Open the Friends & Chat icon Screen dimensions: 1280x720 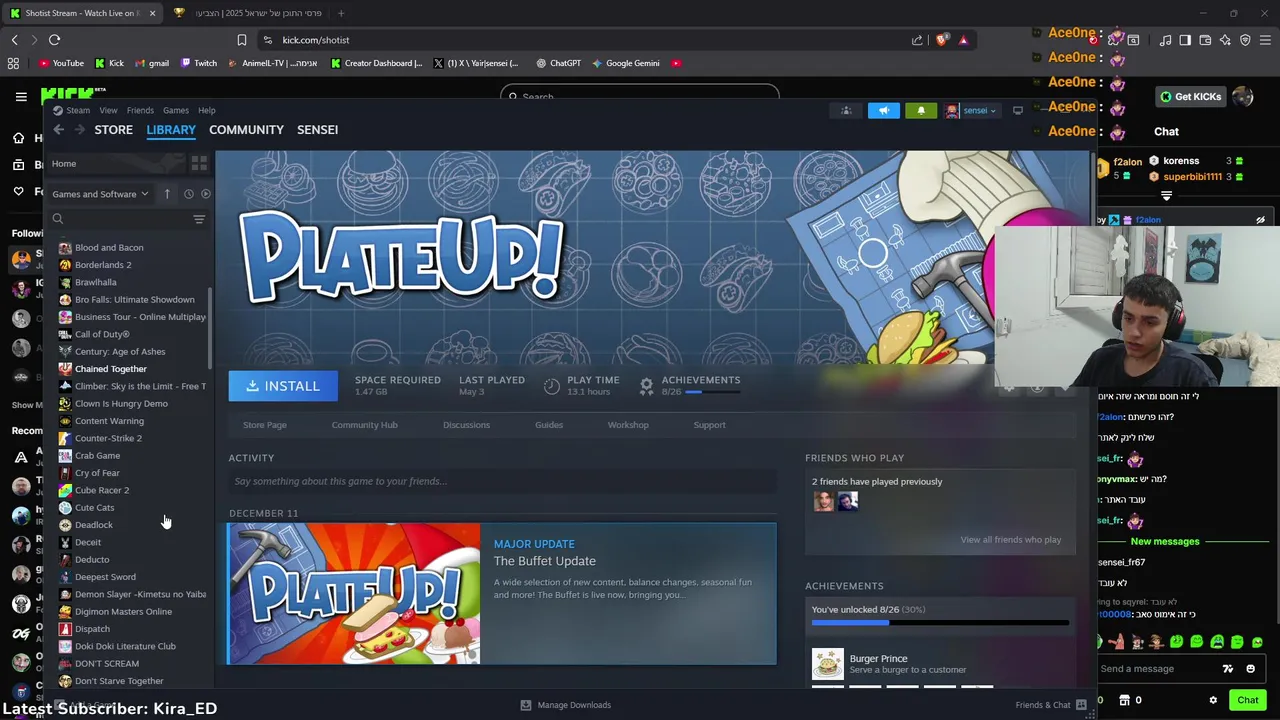(x=1081, y=705)
